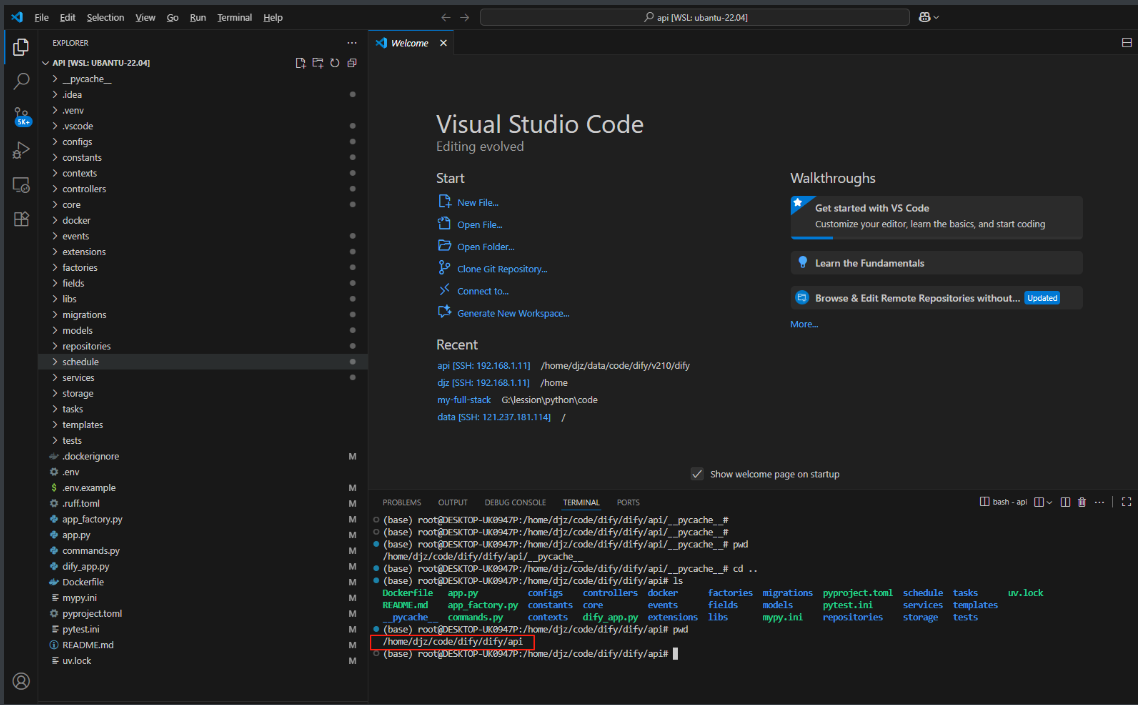Screen dimensions: 1138x705
Task: Open Get started with VS Code walkthrough
Action: 936,216
